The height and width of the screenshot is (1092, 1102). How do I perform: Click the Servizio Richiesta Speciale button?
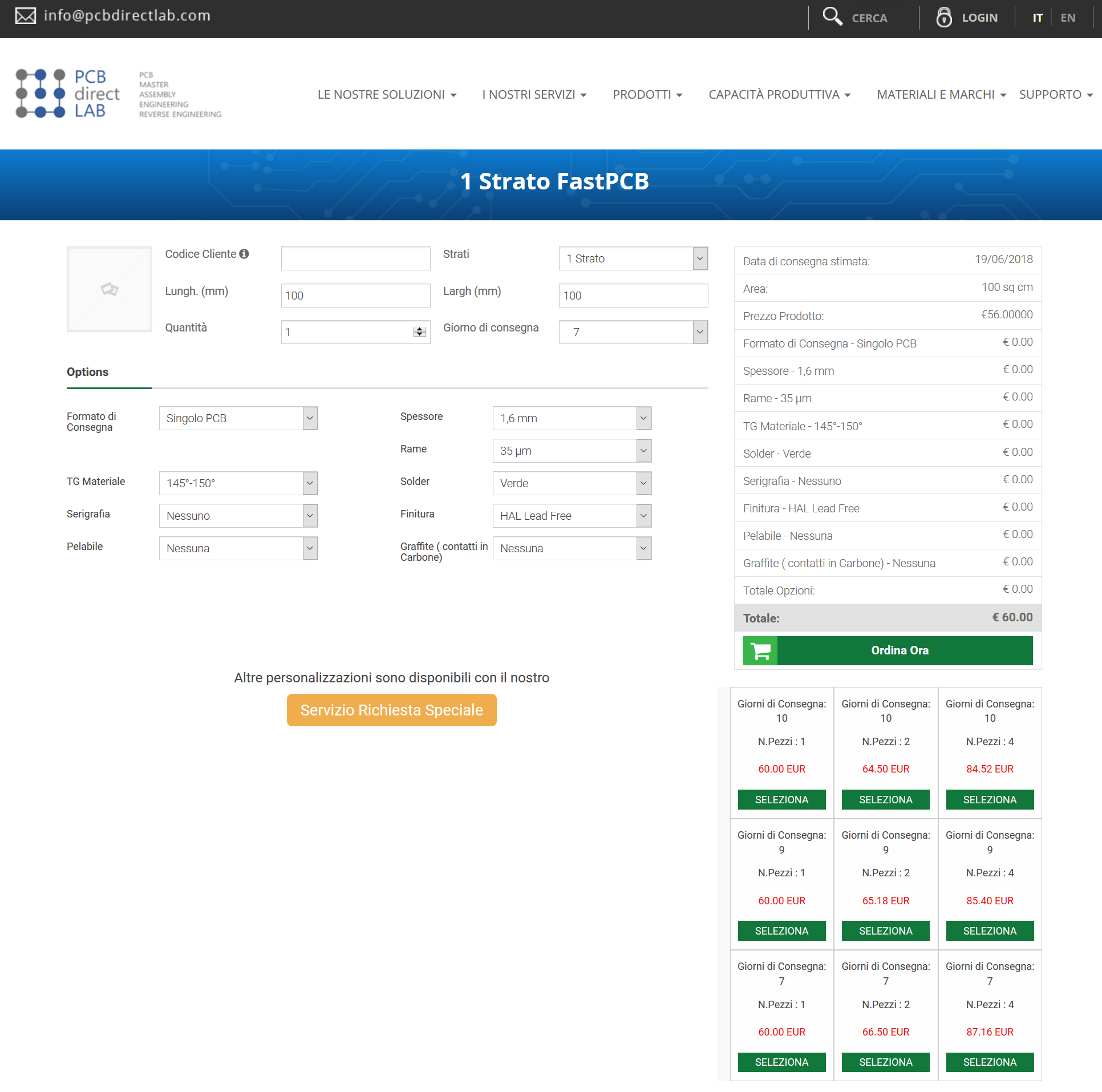coord(390,710)
